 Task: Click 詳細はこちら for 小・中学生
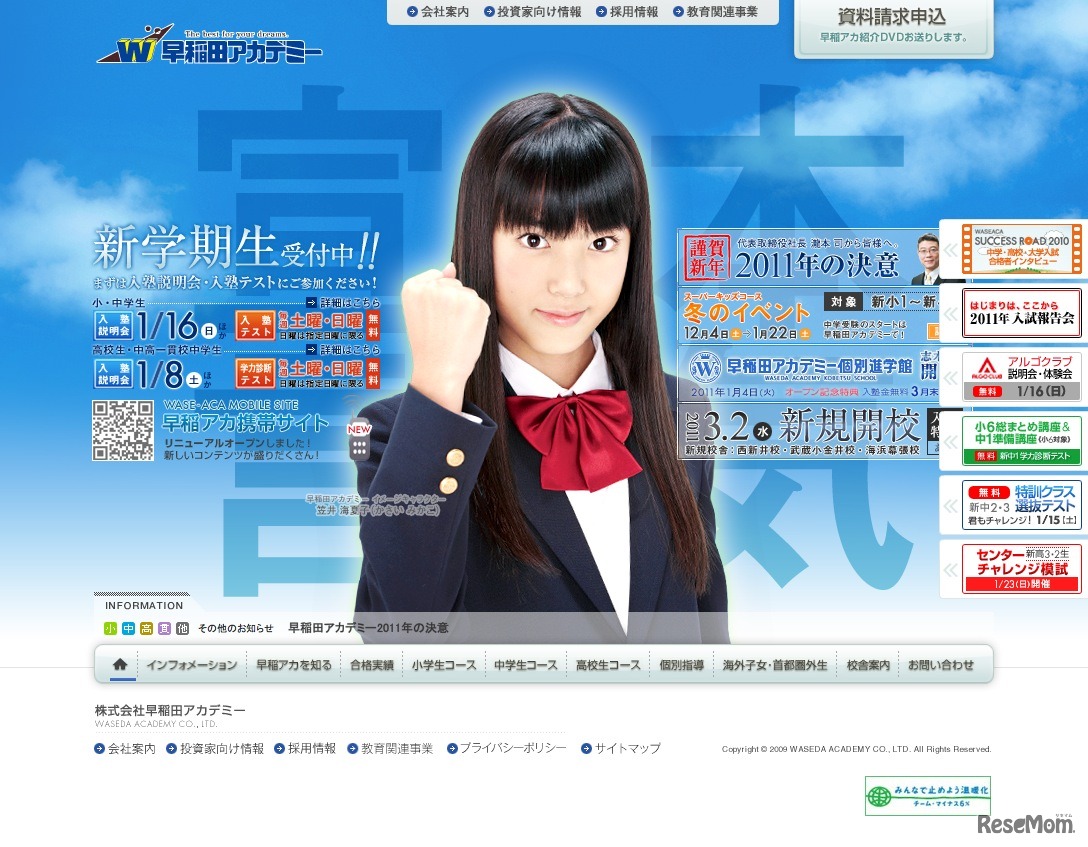(343, 302)
